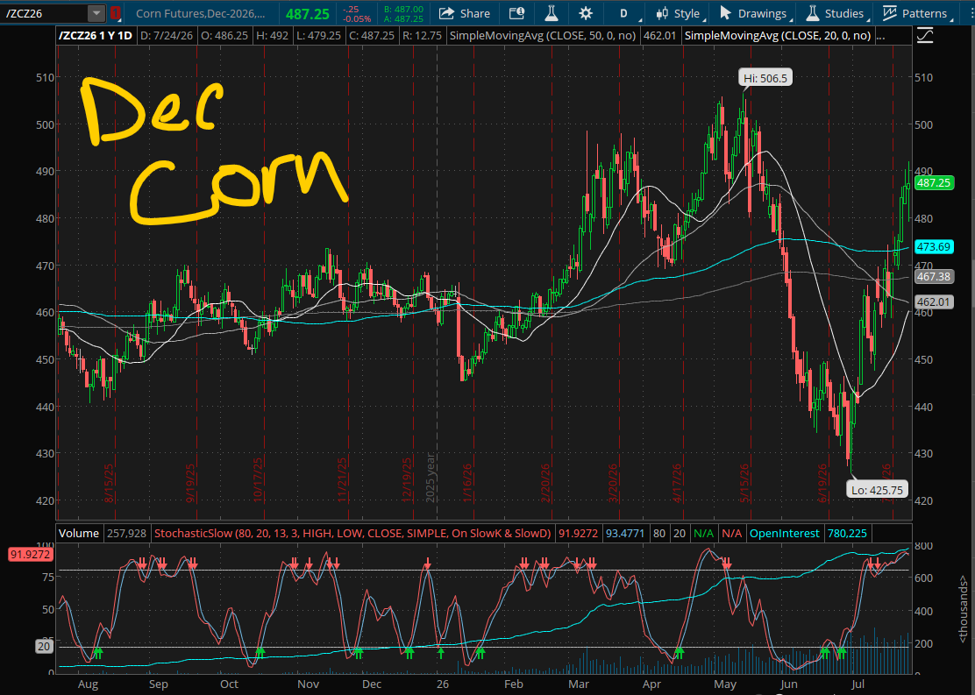Edit the /ZCZ26 symbol input field
975x695 pixels.
45,13
